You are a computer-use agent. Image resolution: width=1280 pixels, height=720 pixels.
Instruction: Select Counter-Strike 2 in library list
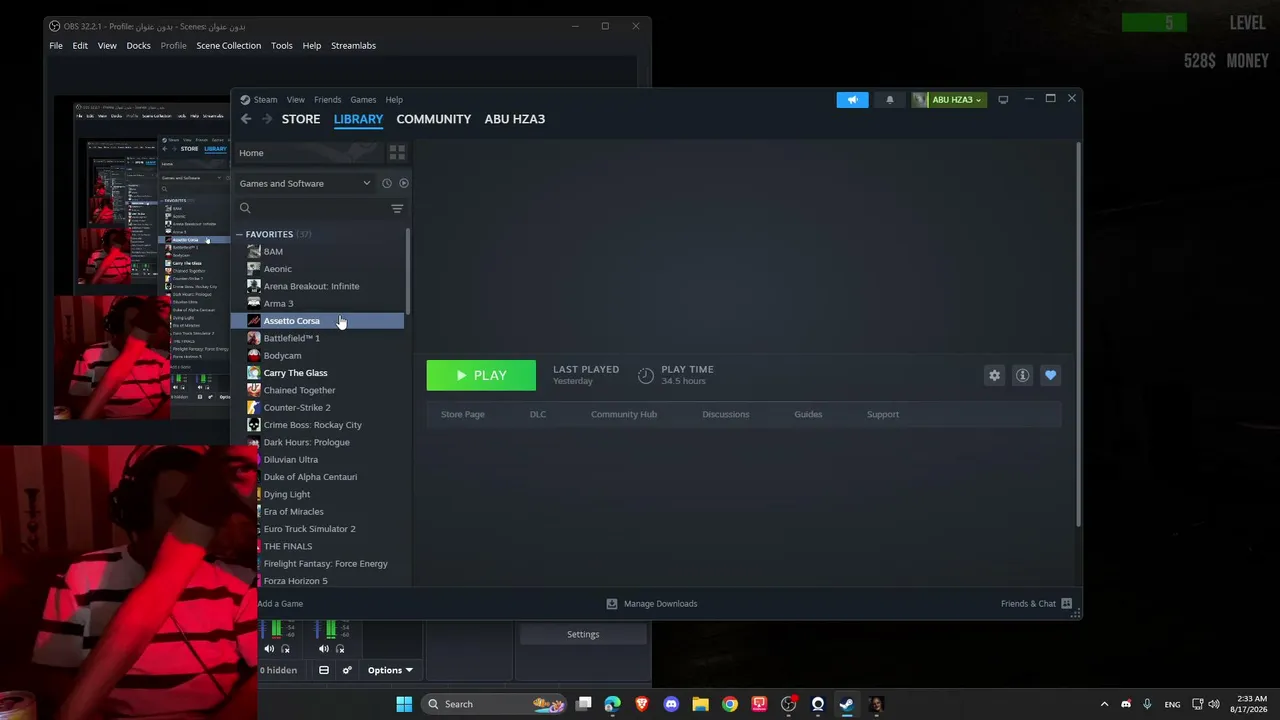tap(318, 407)
